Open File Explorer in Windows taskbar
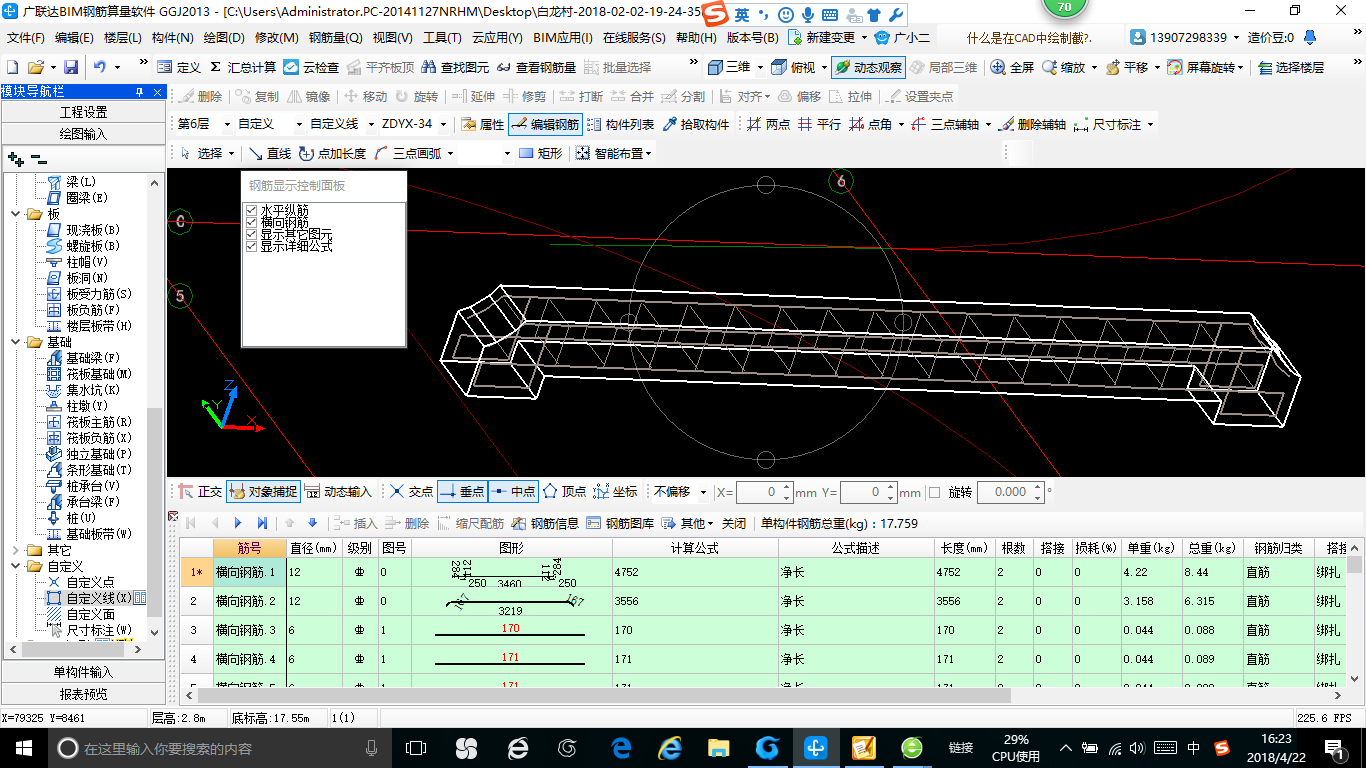 click(x=718, y=748)
